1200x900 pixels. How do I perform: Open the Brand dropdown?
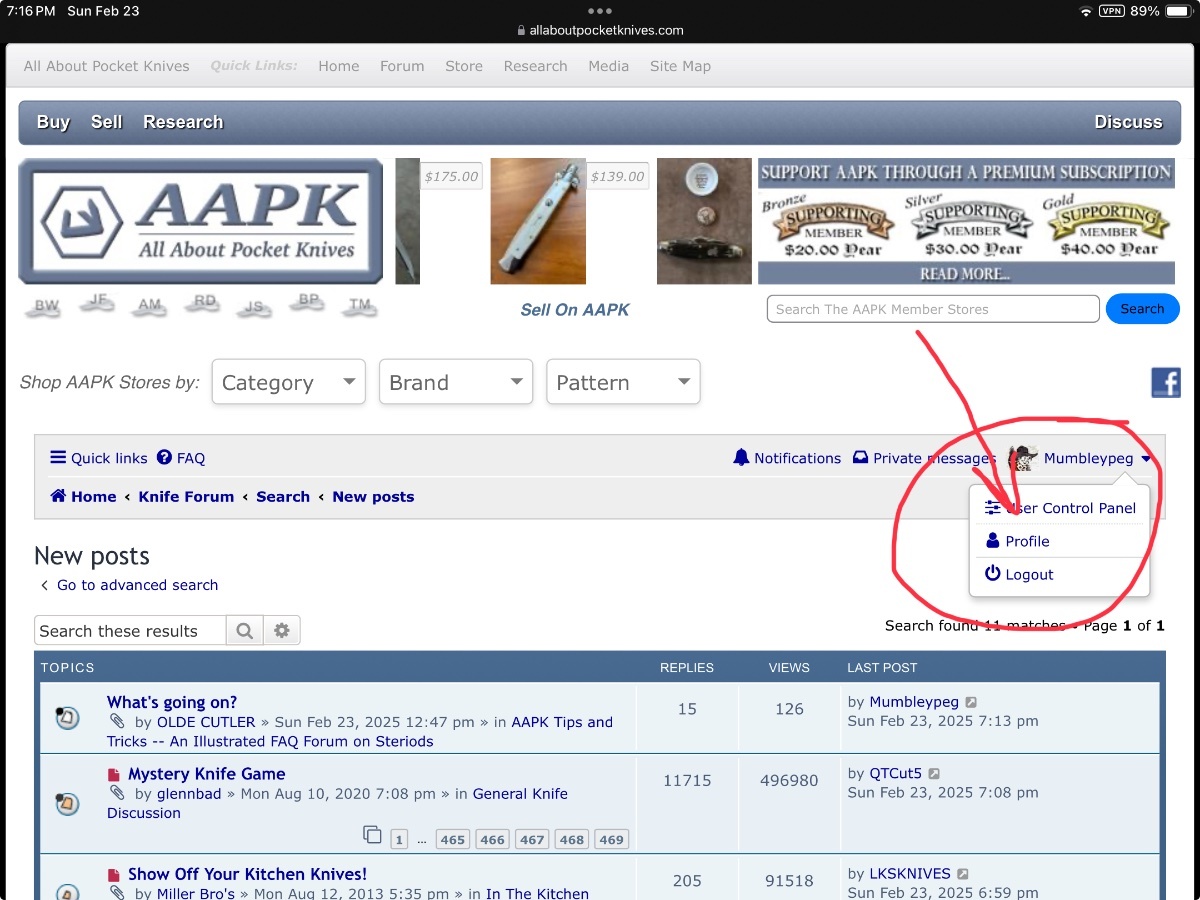click(x=455, y=382)
